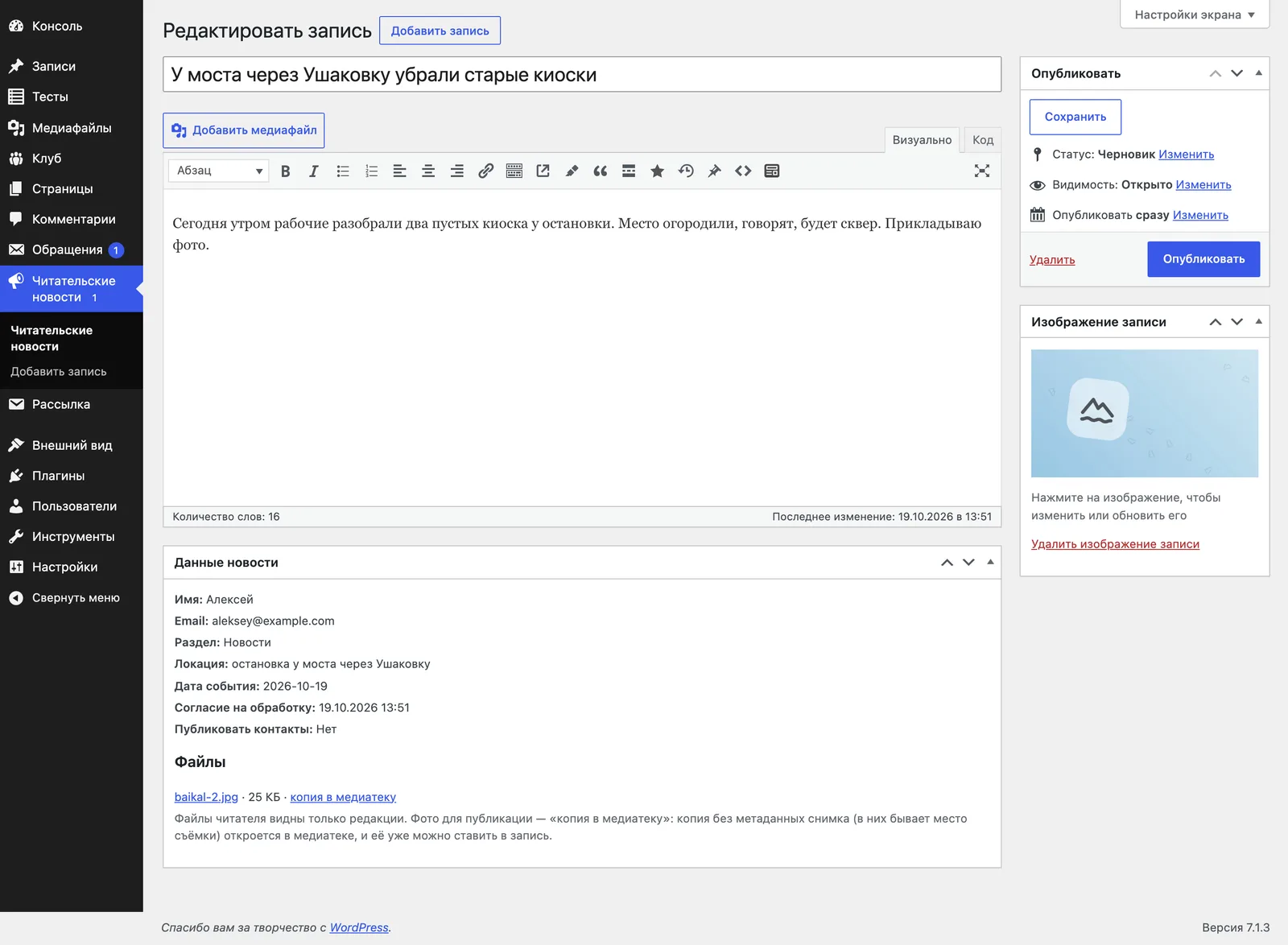This screenshot has width=1288, height=945.
Task: Toggle the Данные новости panel triangle
Action: [x=991, y=563]
